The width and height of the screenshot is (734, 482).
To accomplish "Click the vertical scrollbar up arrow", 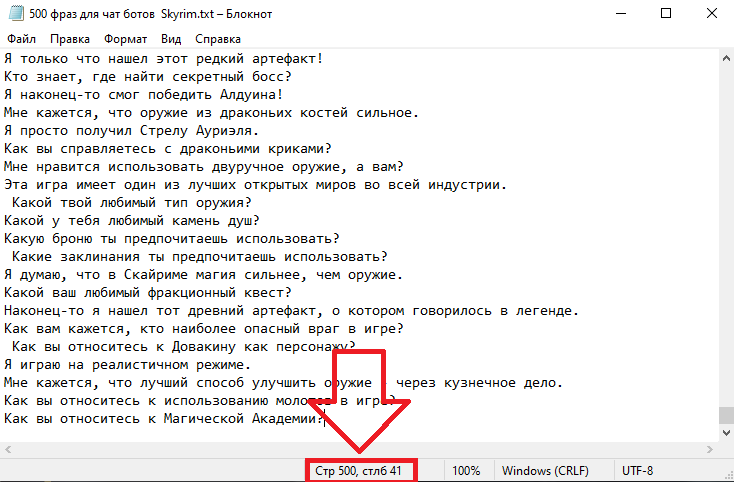I will pos(726,58).
